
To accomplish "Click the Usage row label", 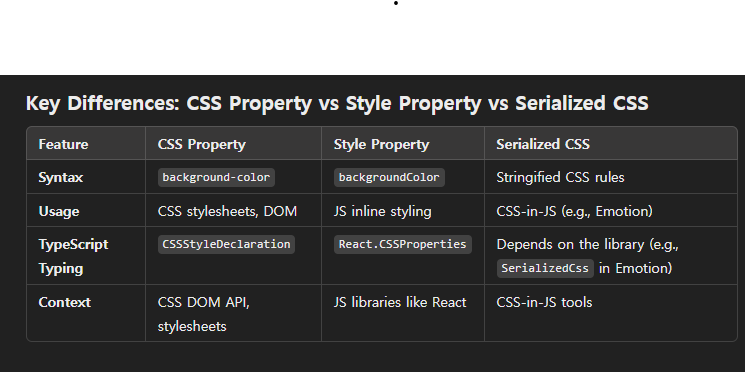I will pos(59,211).
